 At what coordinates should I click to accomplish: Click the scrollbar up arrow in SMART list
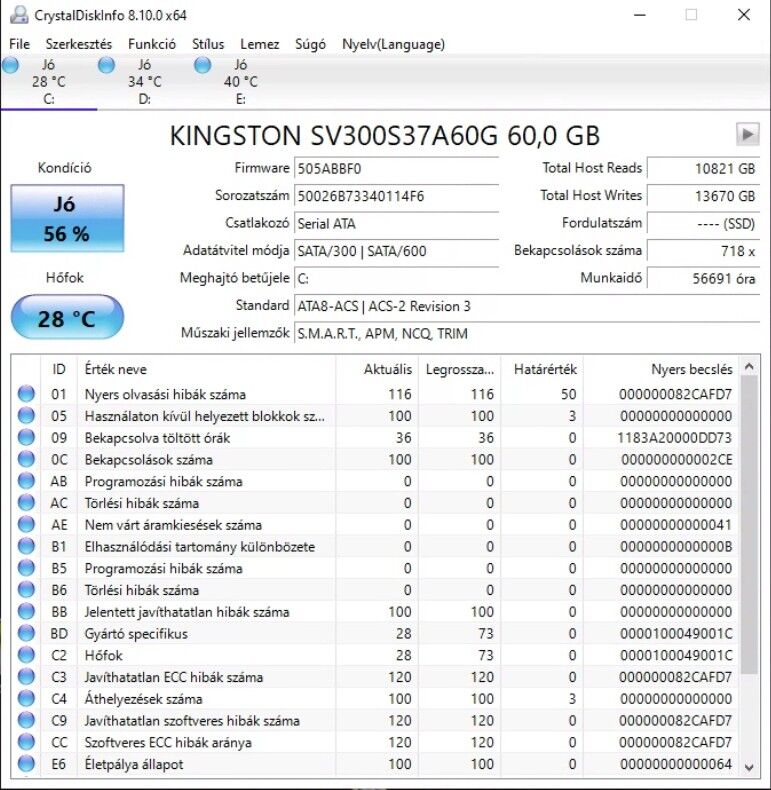click(x=749, y=367)
